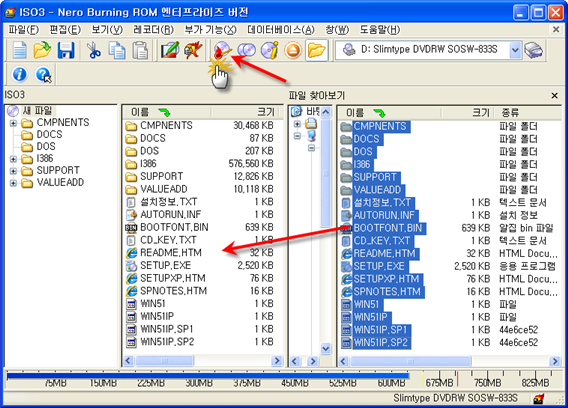This screenshot has height=408, width=568.
Task: Open the Cover Designer pencil icon
Action: 170,50
